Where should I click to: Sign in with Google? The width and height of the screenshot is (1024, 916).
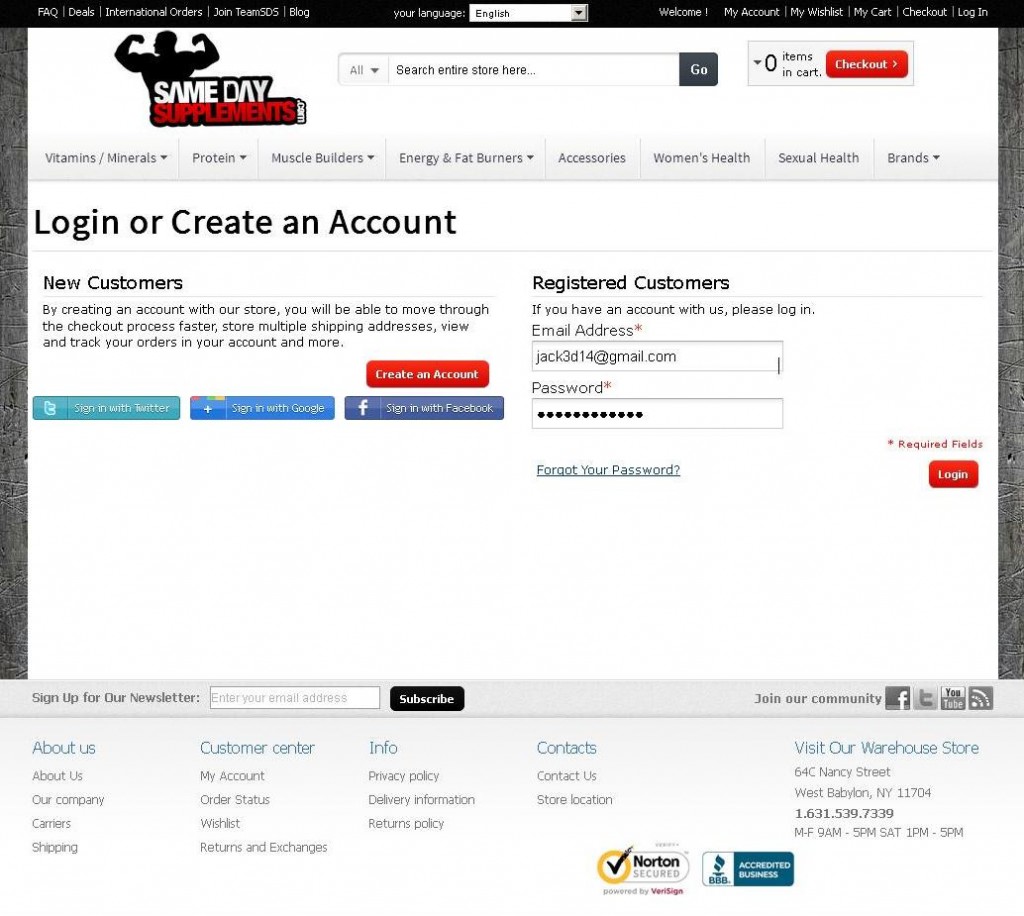(262, 408)
